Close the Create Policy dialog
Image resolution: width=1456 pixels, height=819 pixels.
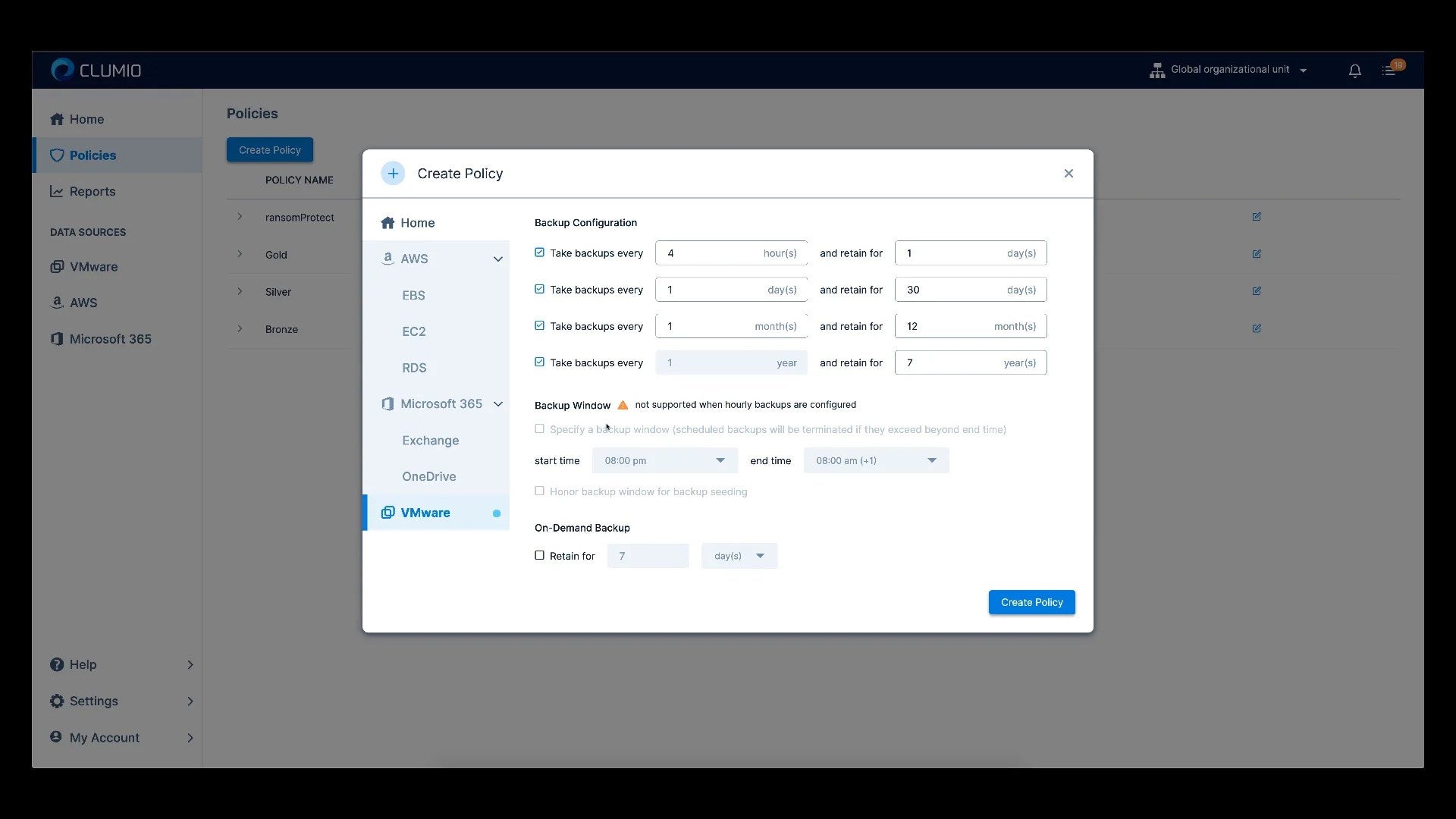1068,174
